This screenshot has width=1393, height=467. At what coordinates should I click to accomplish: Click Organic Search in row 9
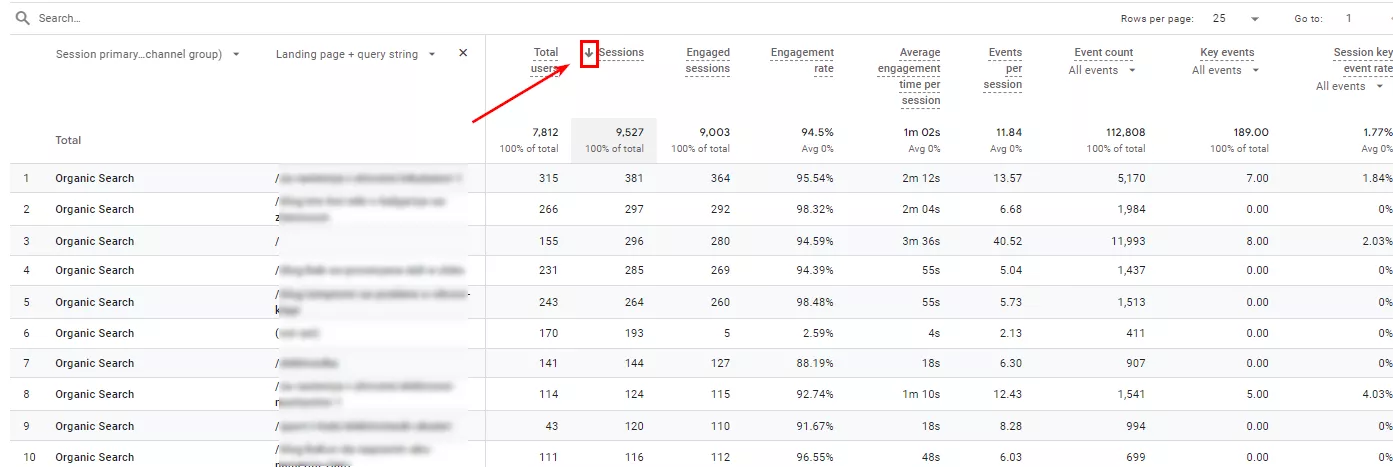click(x=95, y=426)
